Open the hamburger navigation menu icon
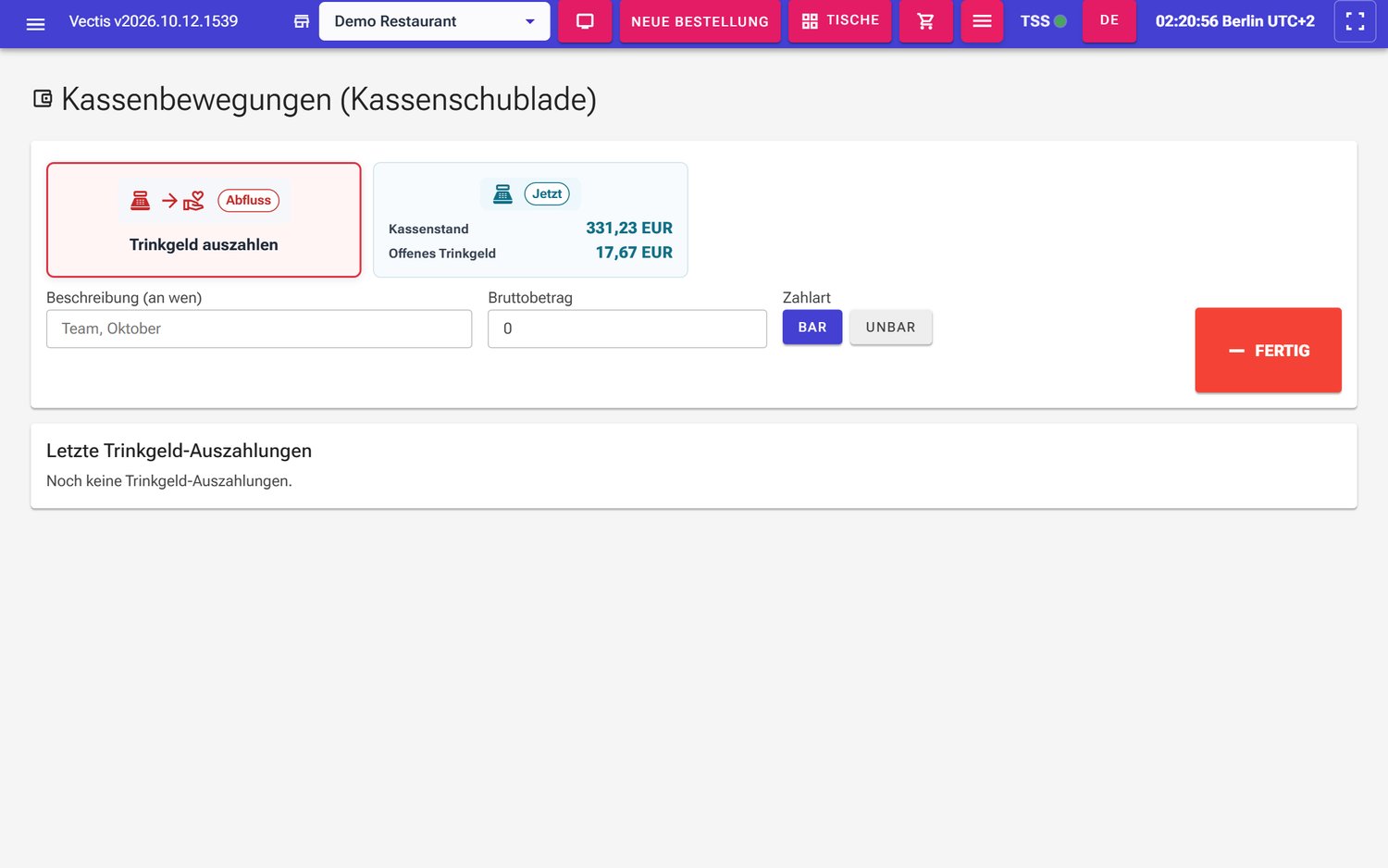 point(35,23)
